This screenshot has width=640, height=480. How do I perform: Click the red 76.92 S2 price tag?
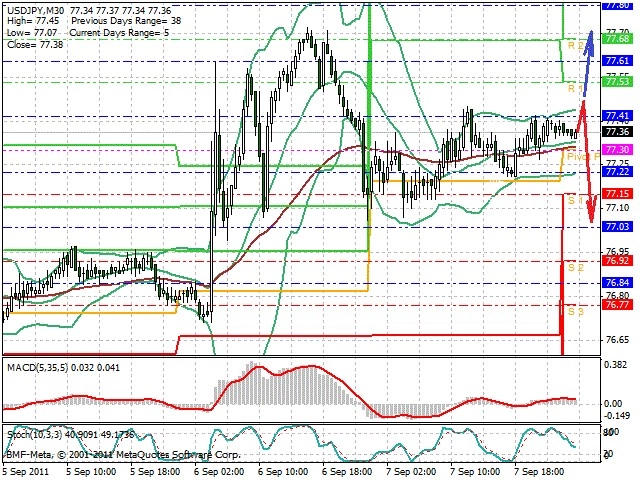pyautogui.click(x=618, y=260)
